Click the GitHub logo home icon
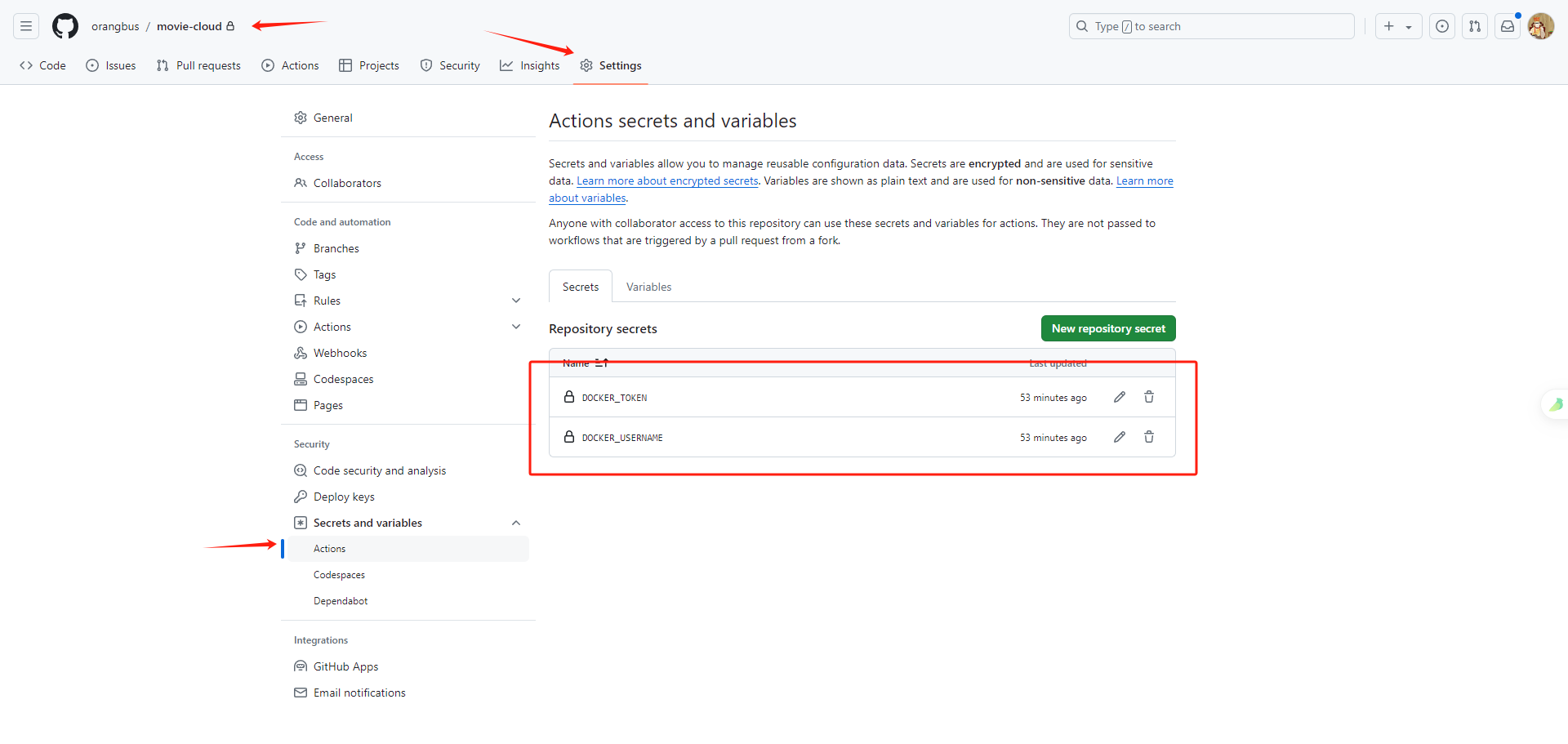 tap(65, 26)
